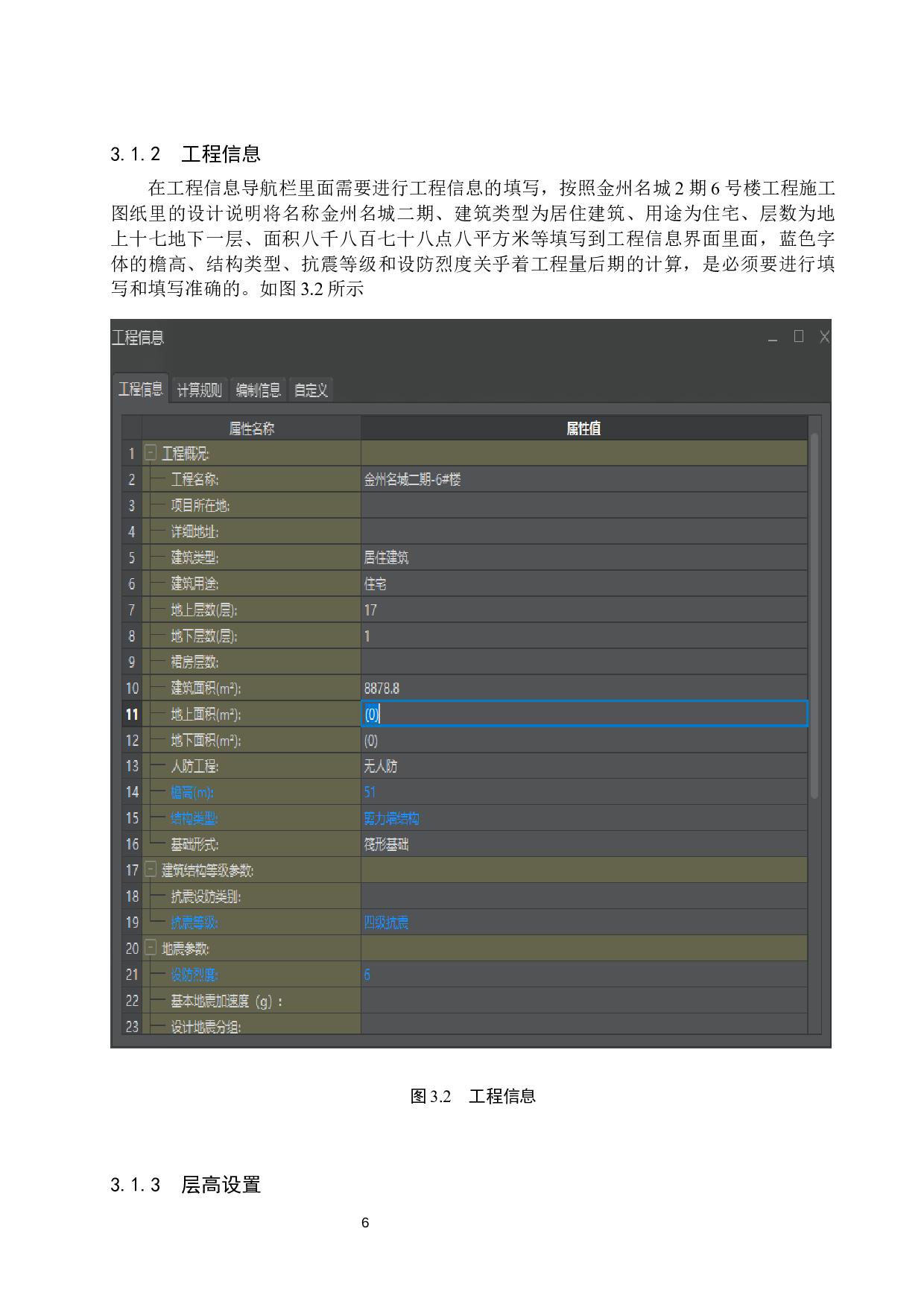Switch to the 工程信息 tab
924x1307 pixels.
[141, 389]
